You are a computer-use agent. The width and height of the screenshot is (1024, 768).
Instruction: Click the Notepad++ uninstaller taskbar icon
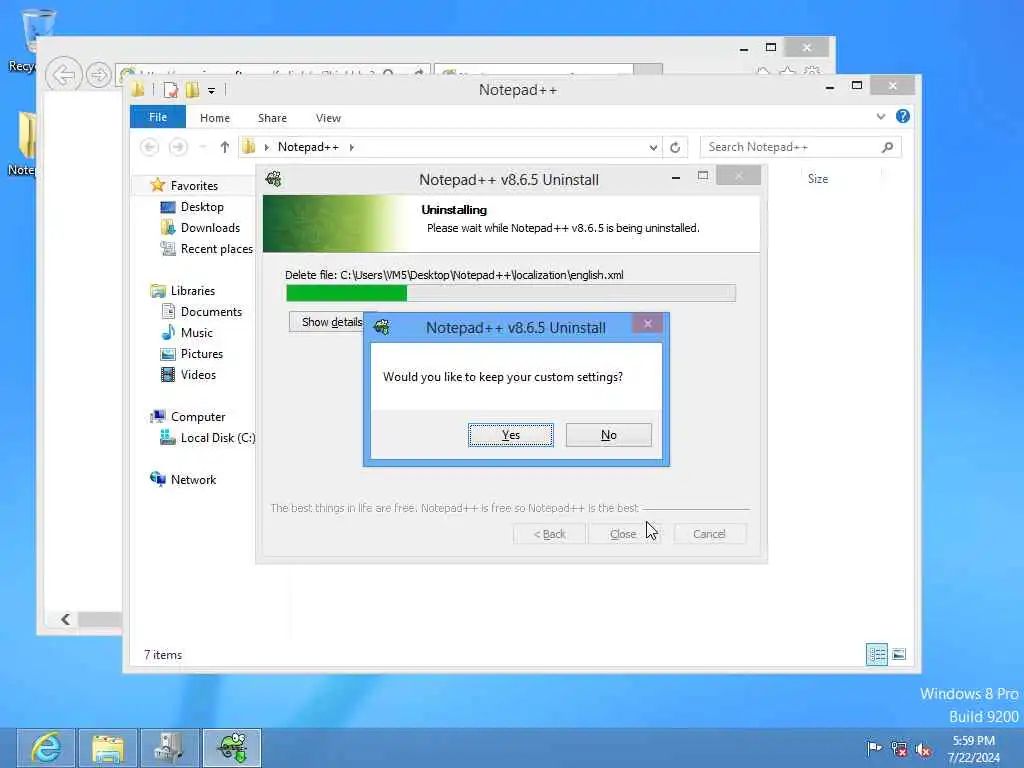[x=232, y=748]
